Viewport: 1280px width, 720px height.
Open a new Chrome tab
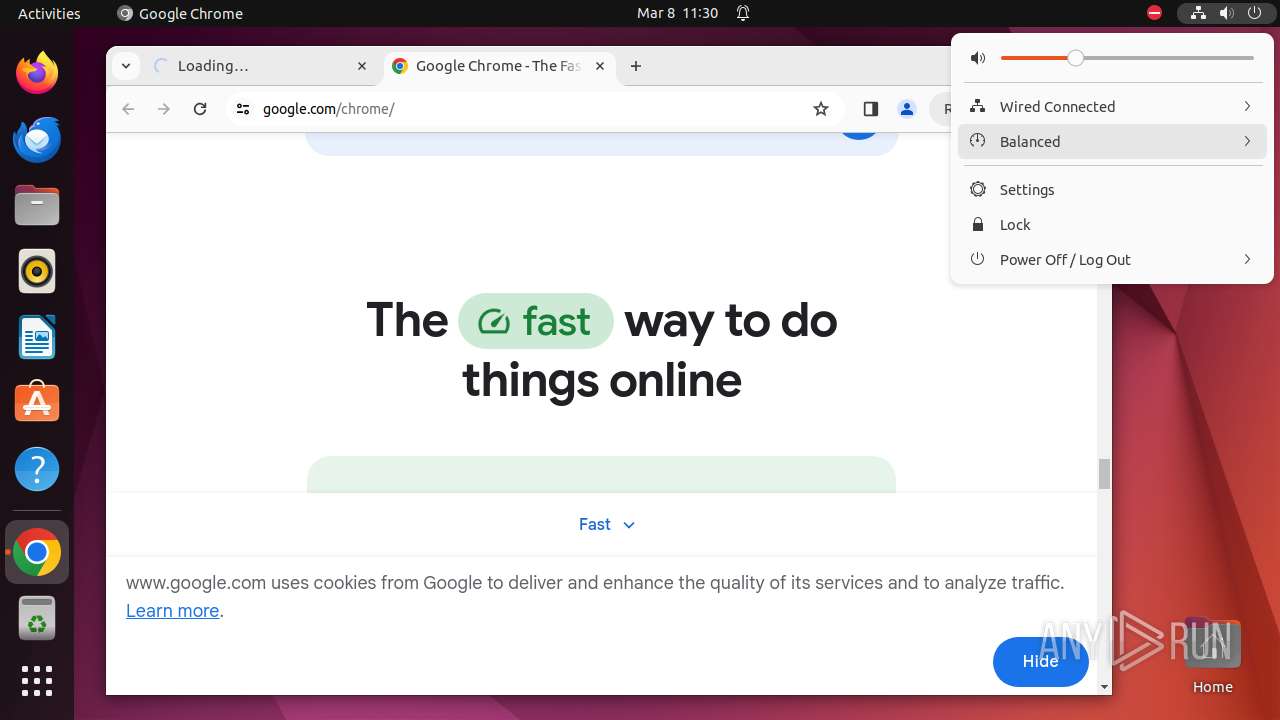(636, 66)
